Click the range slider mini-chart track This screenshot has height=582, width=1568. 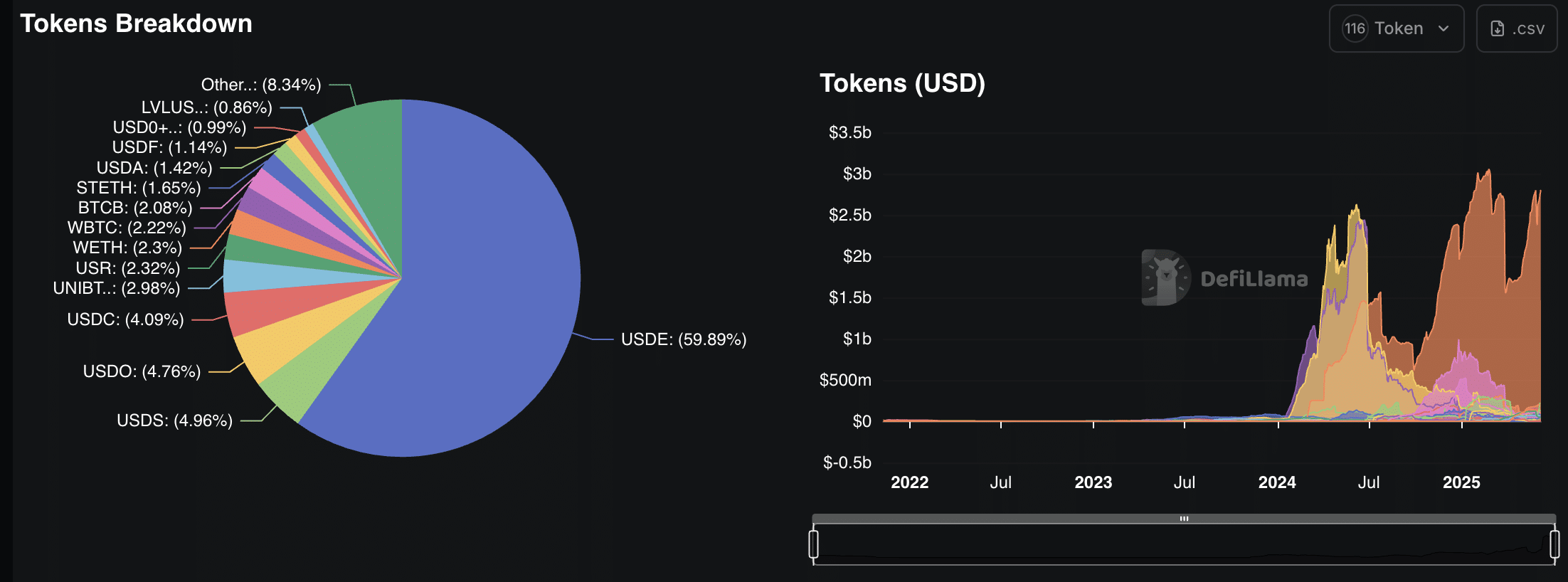(1184, 544)
